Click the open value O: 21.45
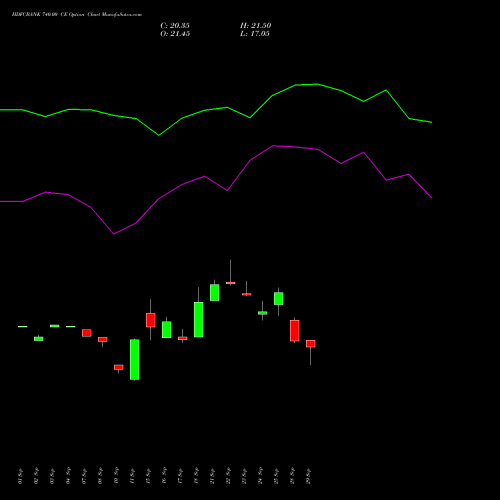 (175, 34)
